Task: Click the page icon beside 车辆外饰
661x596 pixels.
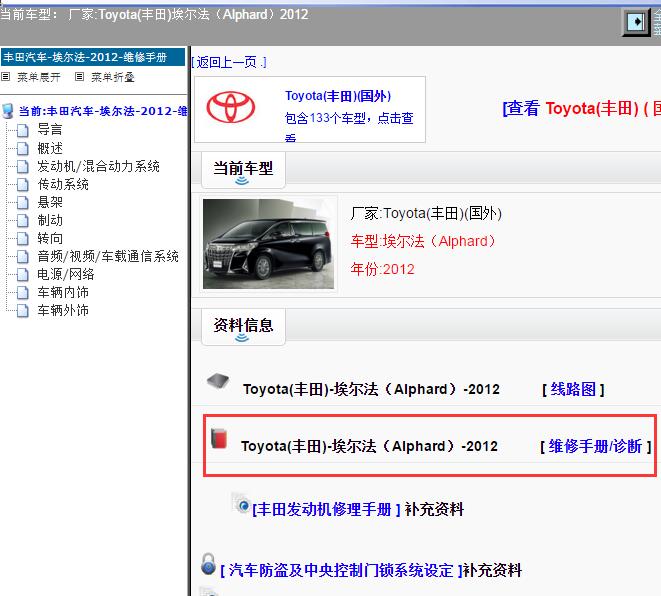Action: click(23, 311)
